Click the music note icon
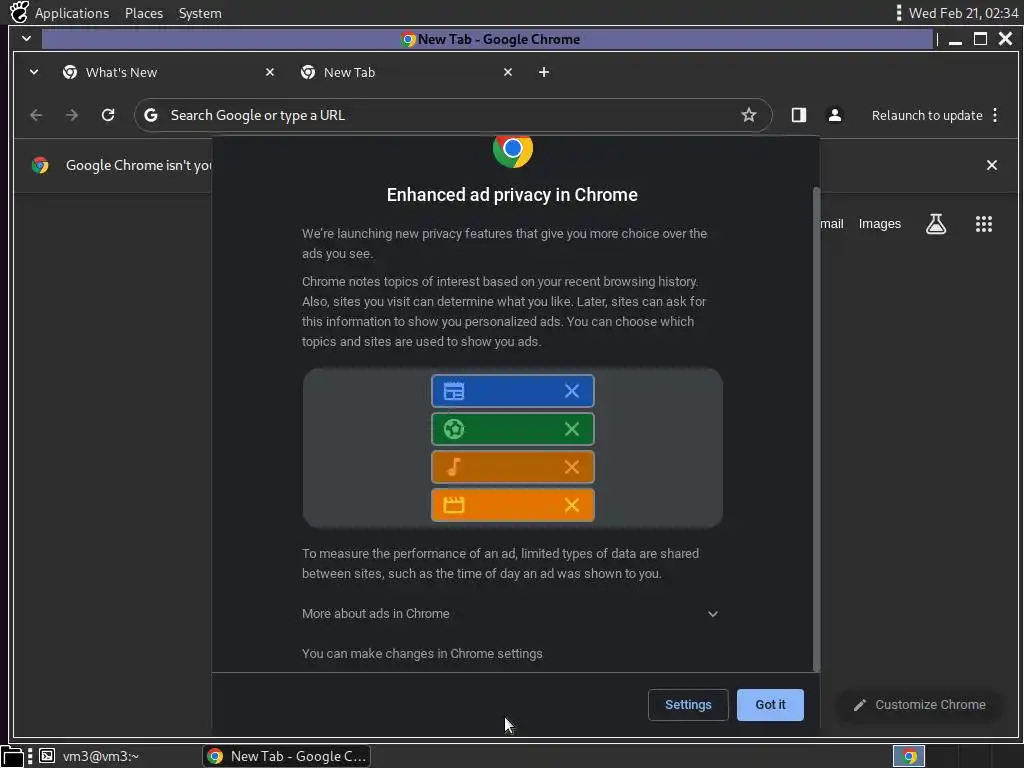Screen dimensions: 1024x768 pyautogui.click(x=454, y=467)
